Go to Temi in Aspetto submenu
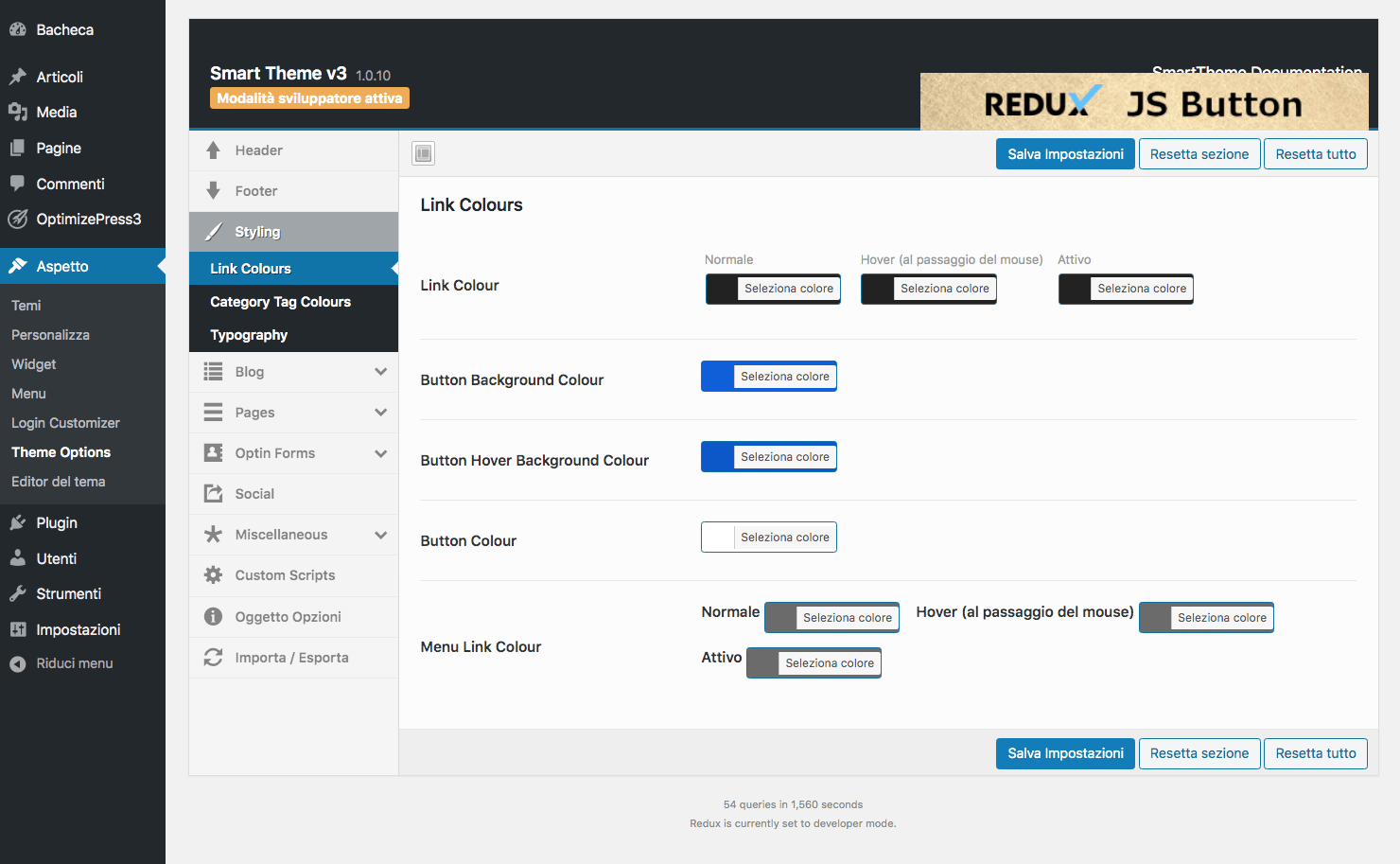The image size is (1400, 864). (x=26, y=306)
